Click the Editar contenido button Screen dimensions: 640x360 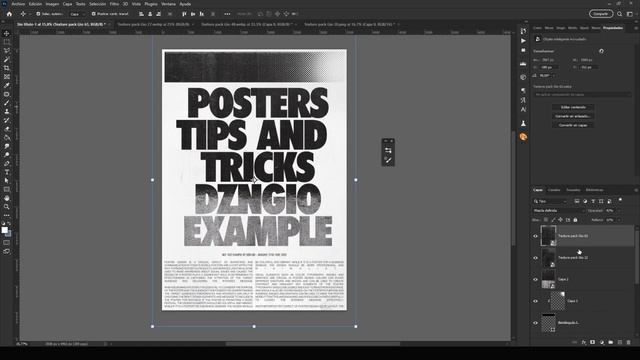coord(573,107)
